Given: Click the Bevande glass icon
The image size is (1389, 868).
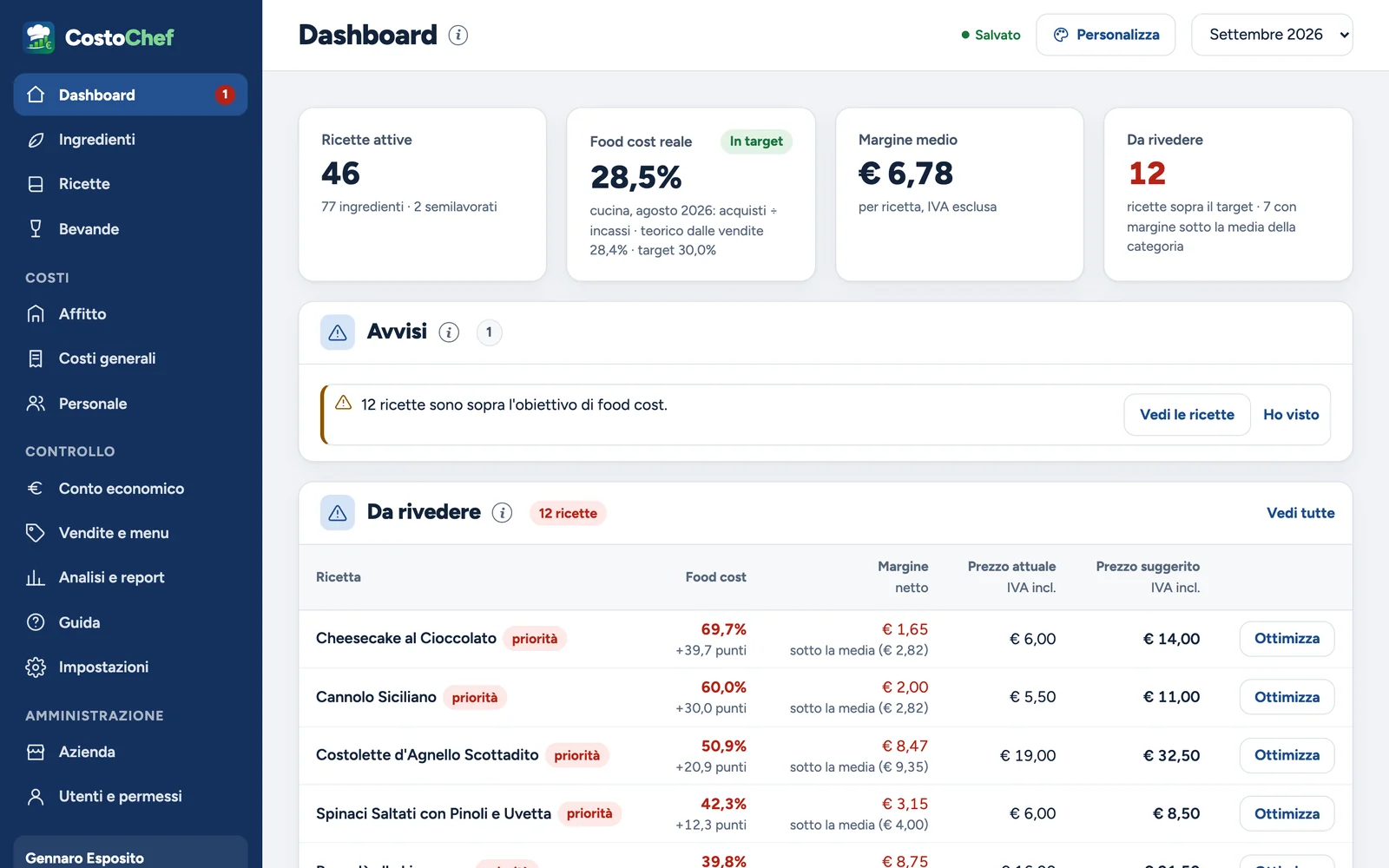Looking at the screenshot, I should coord(36,229).
